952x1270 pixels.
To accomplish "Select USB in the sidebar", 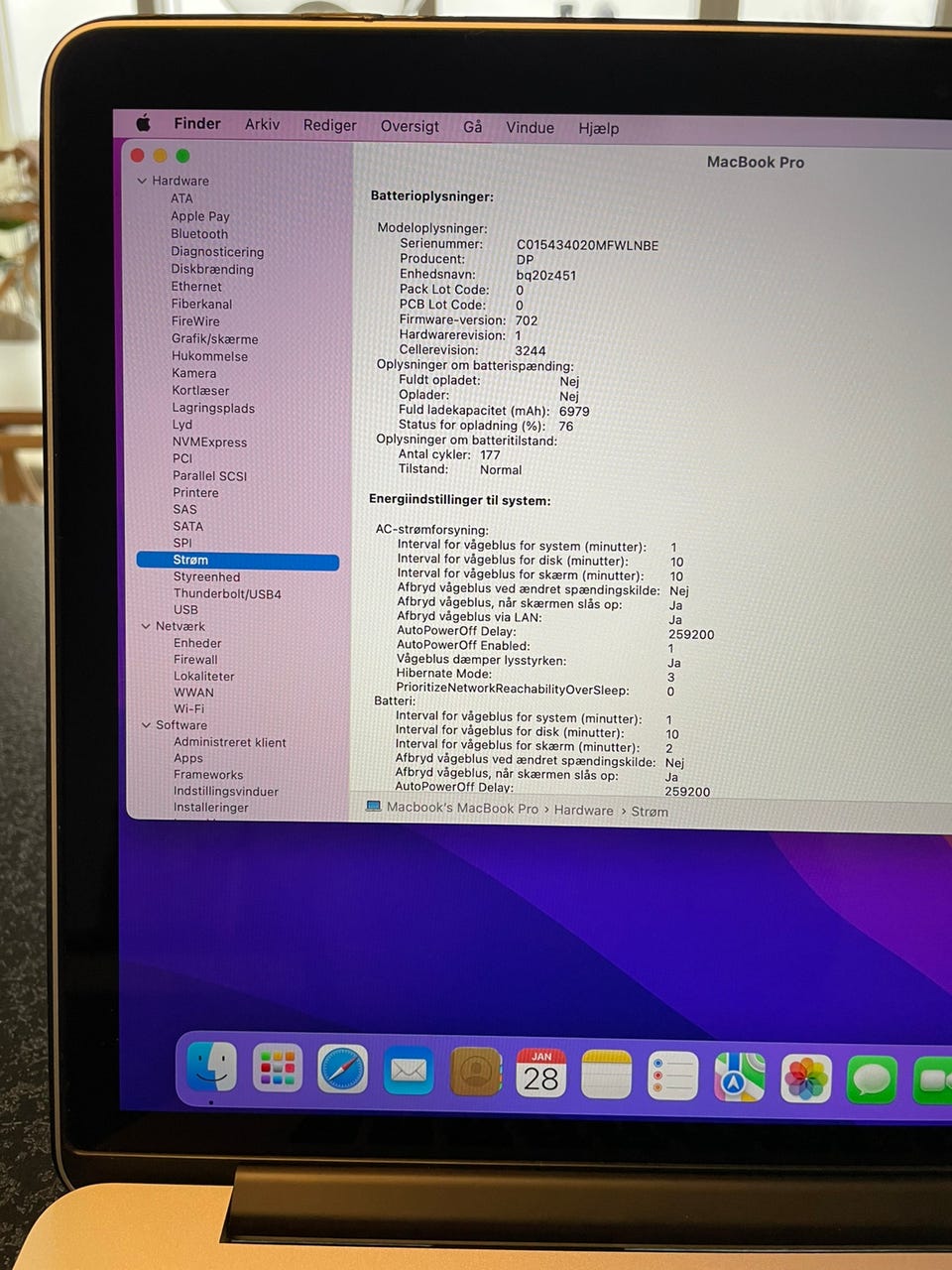I will pyautogui.click(x=185, y=610).
